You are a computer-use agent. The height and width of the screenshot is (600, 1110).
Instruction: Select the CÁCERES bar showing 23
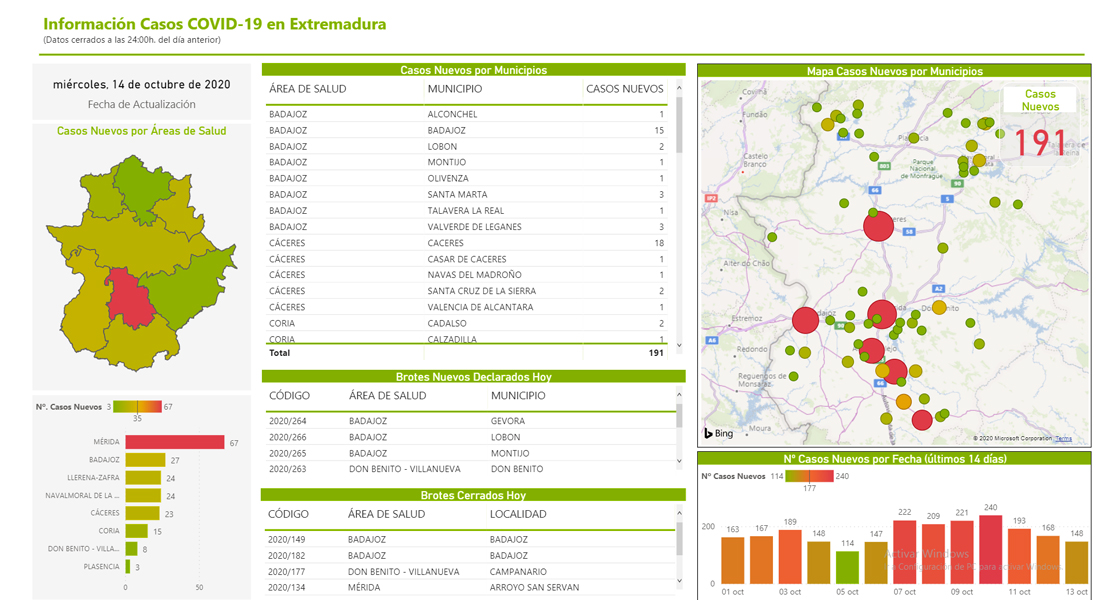click(x=142, y=513)
